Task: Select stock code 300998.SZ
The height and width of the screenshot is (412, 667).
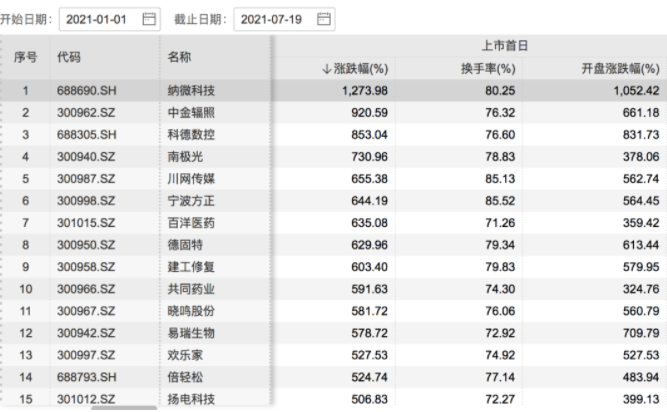Action: (x=86, y=201)
